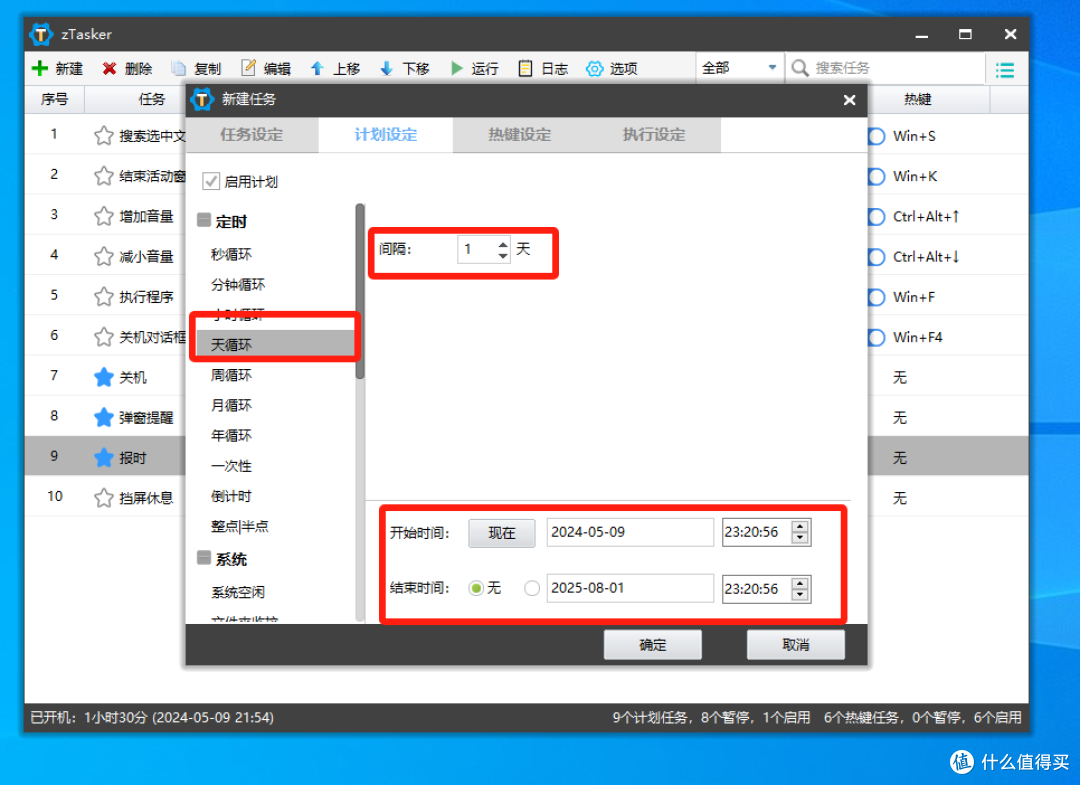Screen dimensions: 1080x785
Task: Close the 新建任务 dialog
Action: tap(849, 101)
